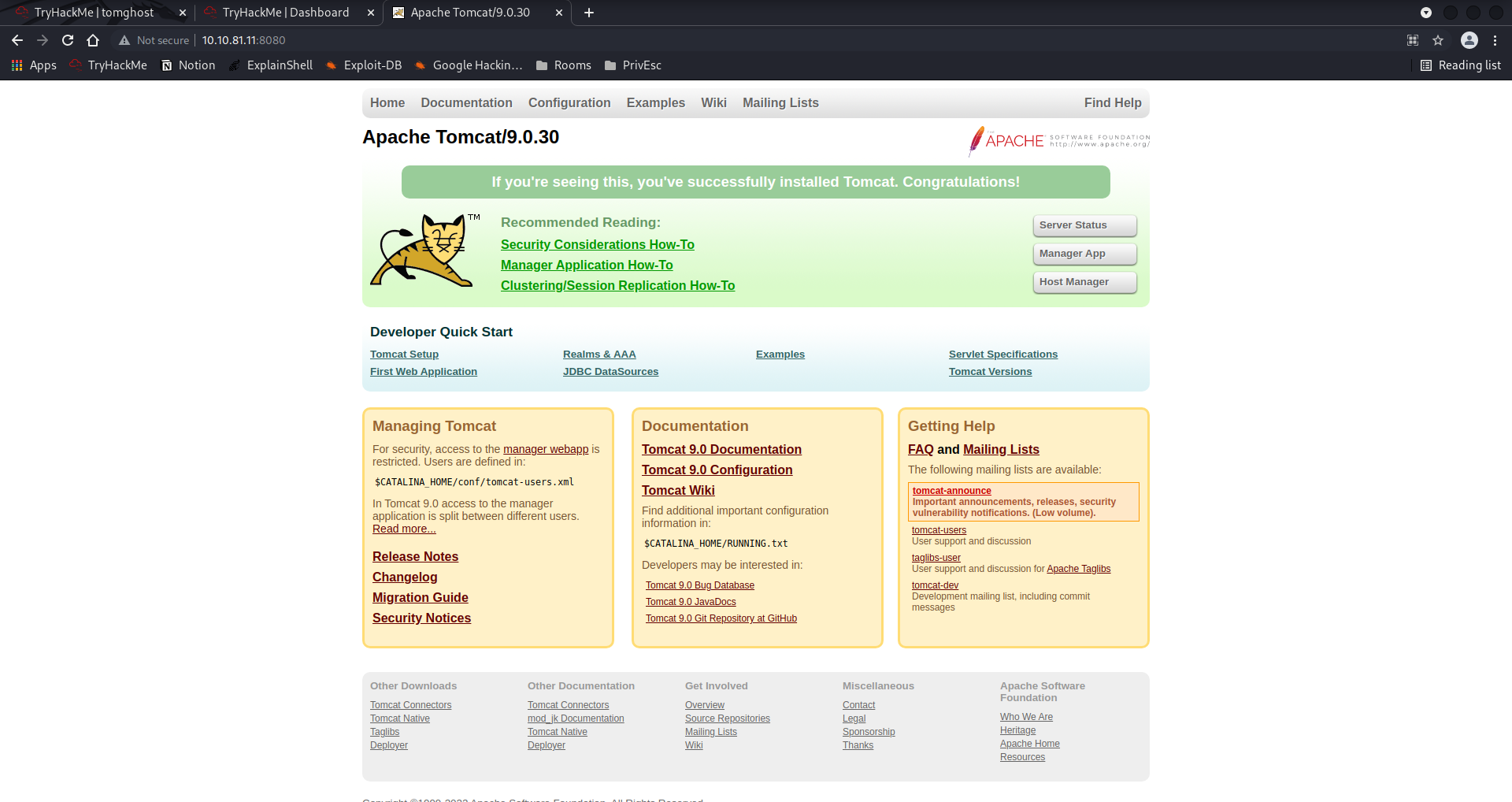Viewport: 1512px width, 802px height.
Task: Open the browser profile avatar icon
Action: 1469,40
